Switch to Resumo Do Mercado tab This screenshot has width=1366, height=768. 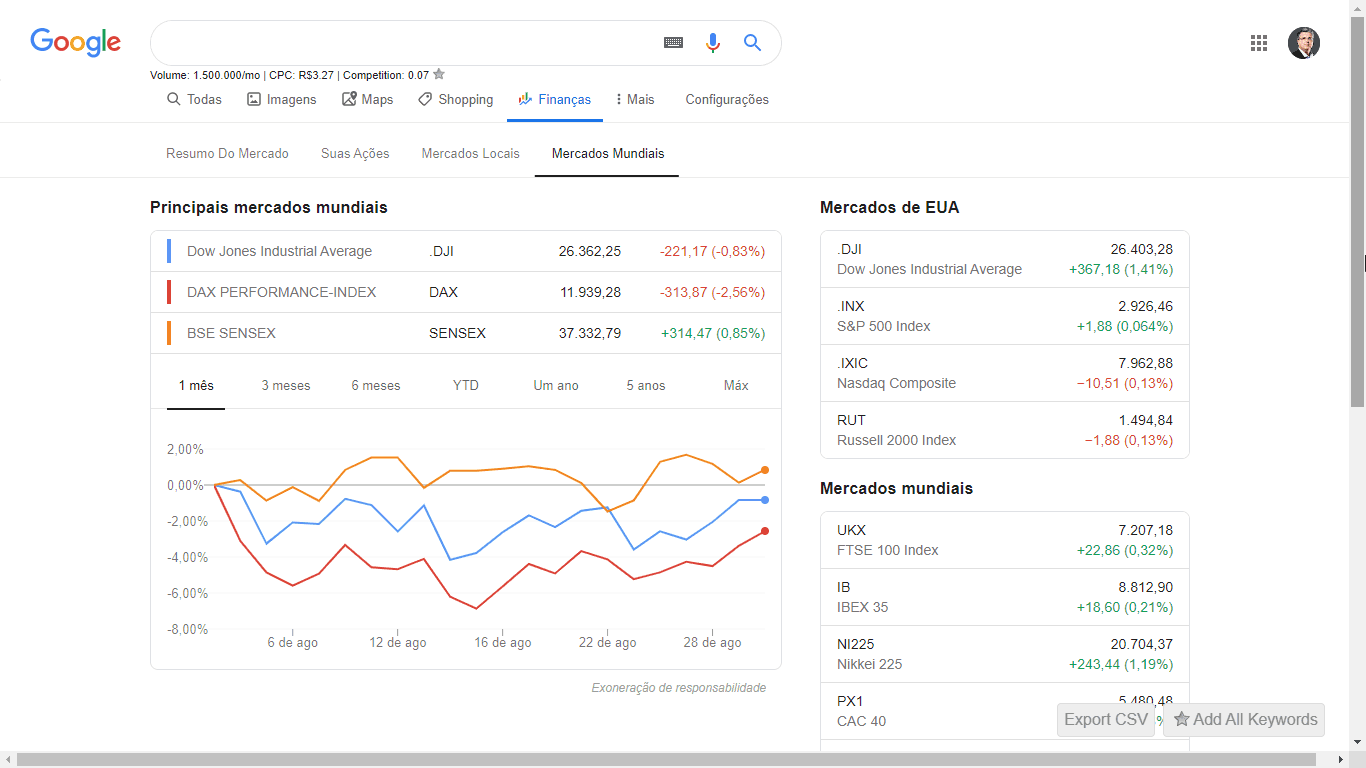click(x=227, y=153)
